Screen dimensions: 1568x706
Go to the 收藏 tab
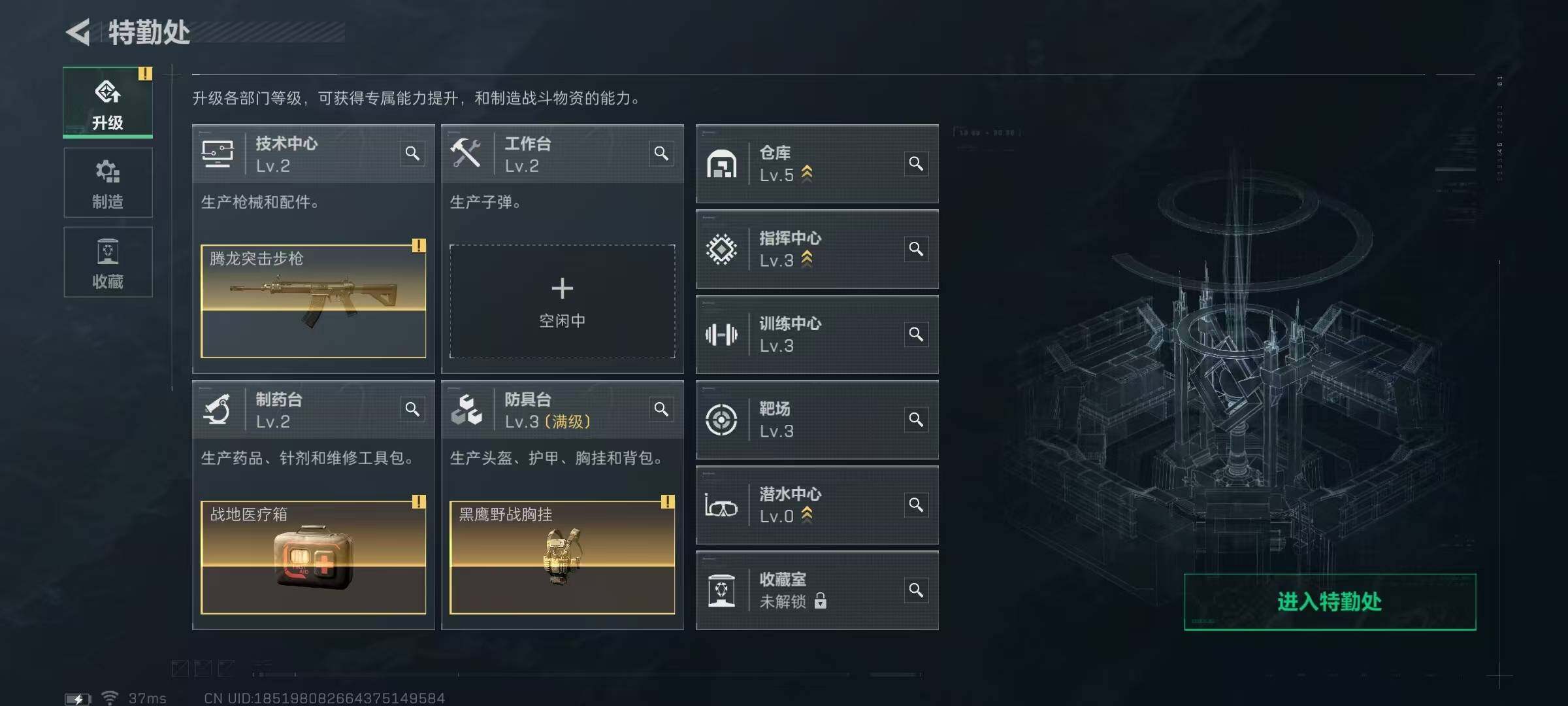[x=108, y=262]
